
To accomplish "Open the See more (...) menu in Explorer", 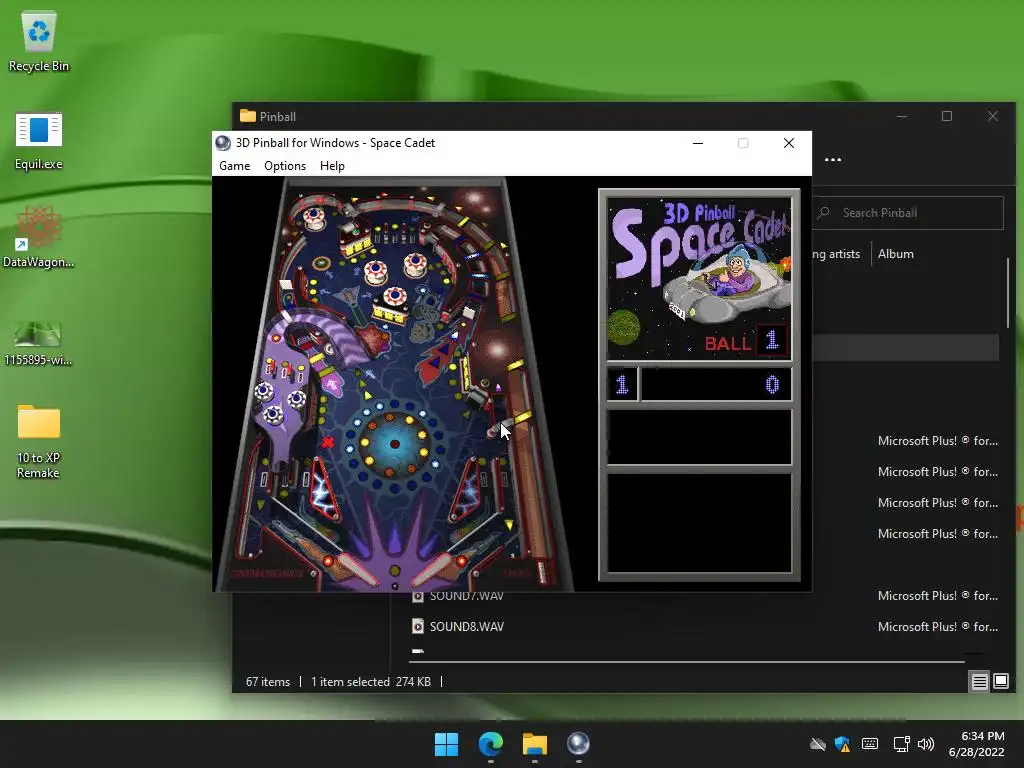I will point(833,160).
